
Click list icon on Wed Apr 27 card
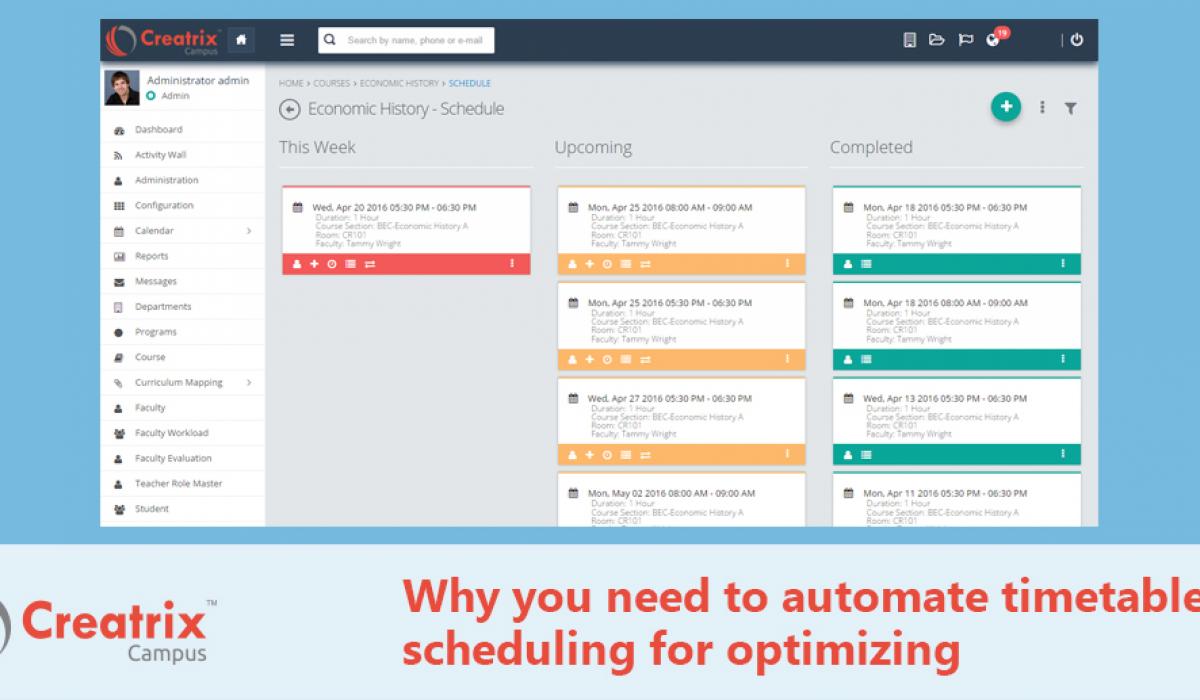(x=626, y=455)
